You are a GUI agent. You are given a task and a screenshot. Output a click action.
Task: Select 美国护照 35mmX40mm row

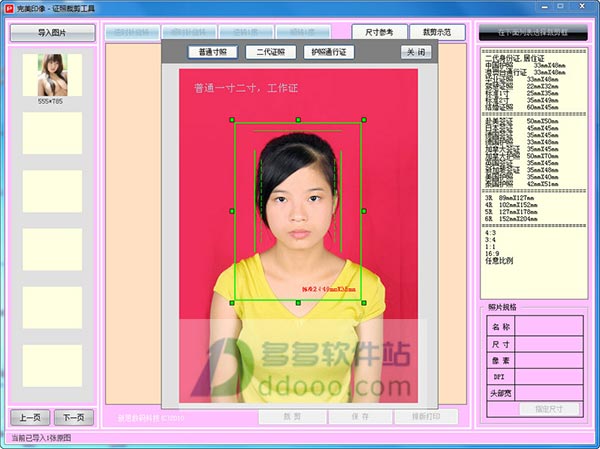[x=522, y=177]
